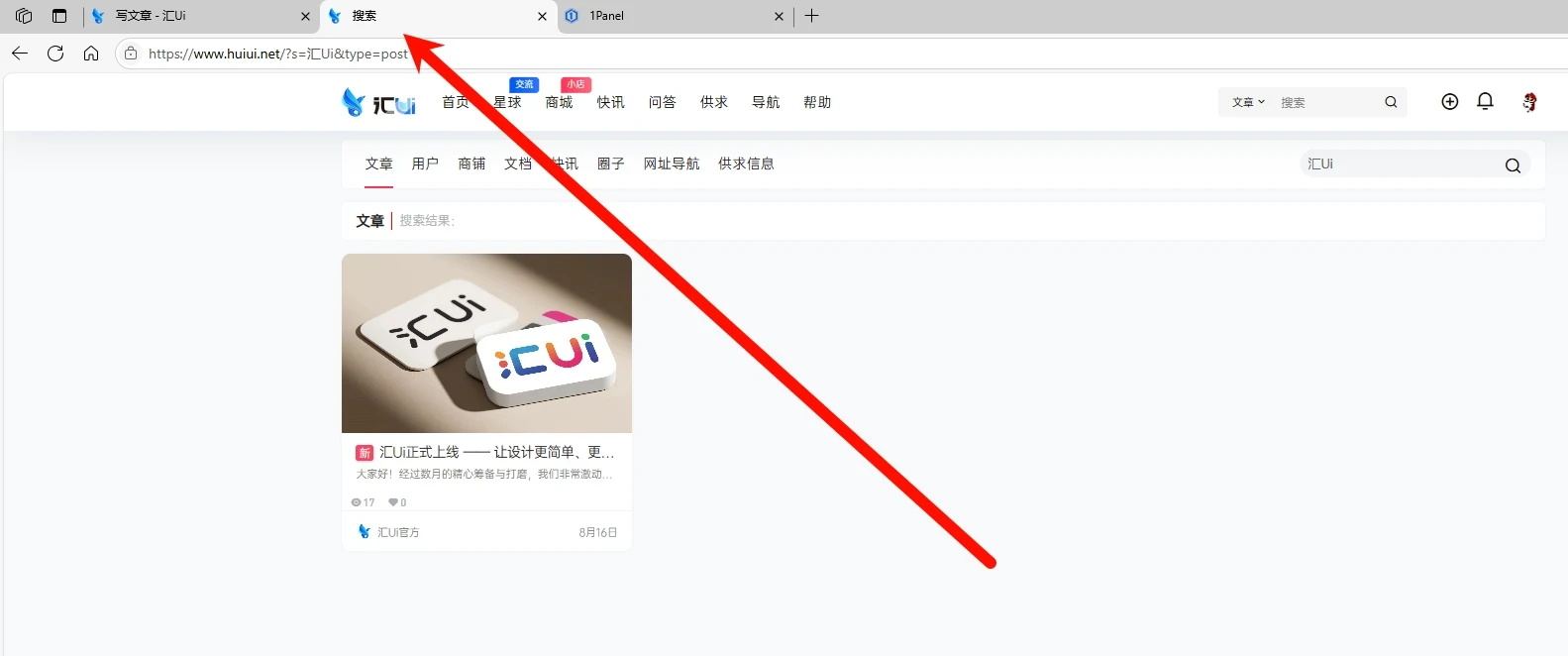Viewport: 1568px width, 656px height.
Task: Click the heart like icon on the article
Action: pos(393,502)
